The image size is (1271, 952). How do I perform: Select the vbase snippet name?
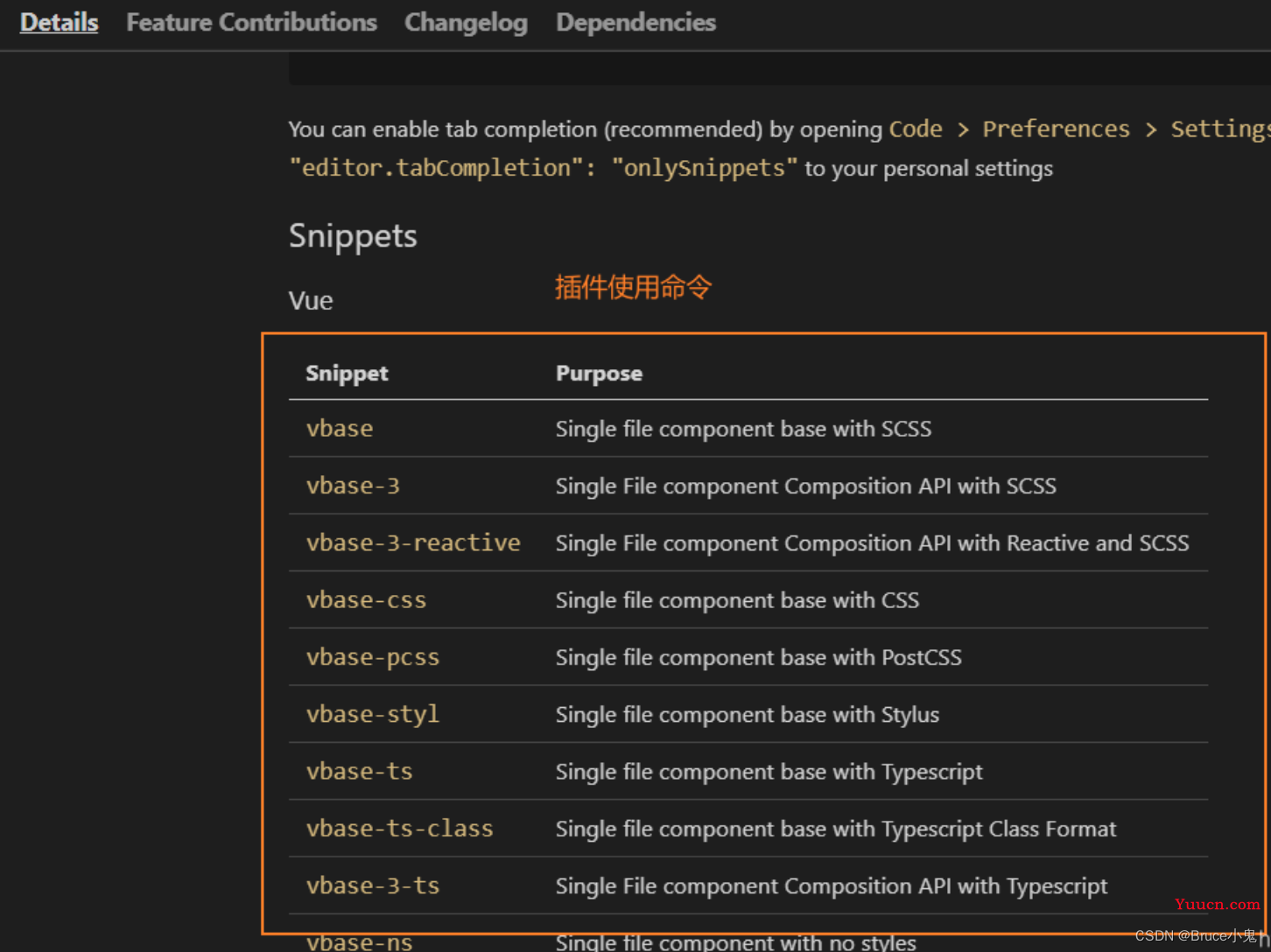(340, 429)
